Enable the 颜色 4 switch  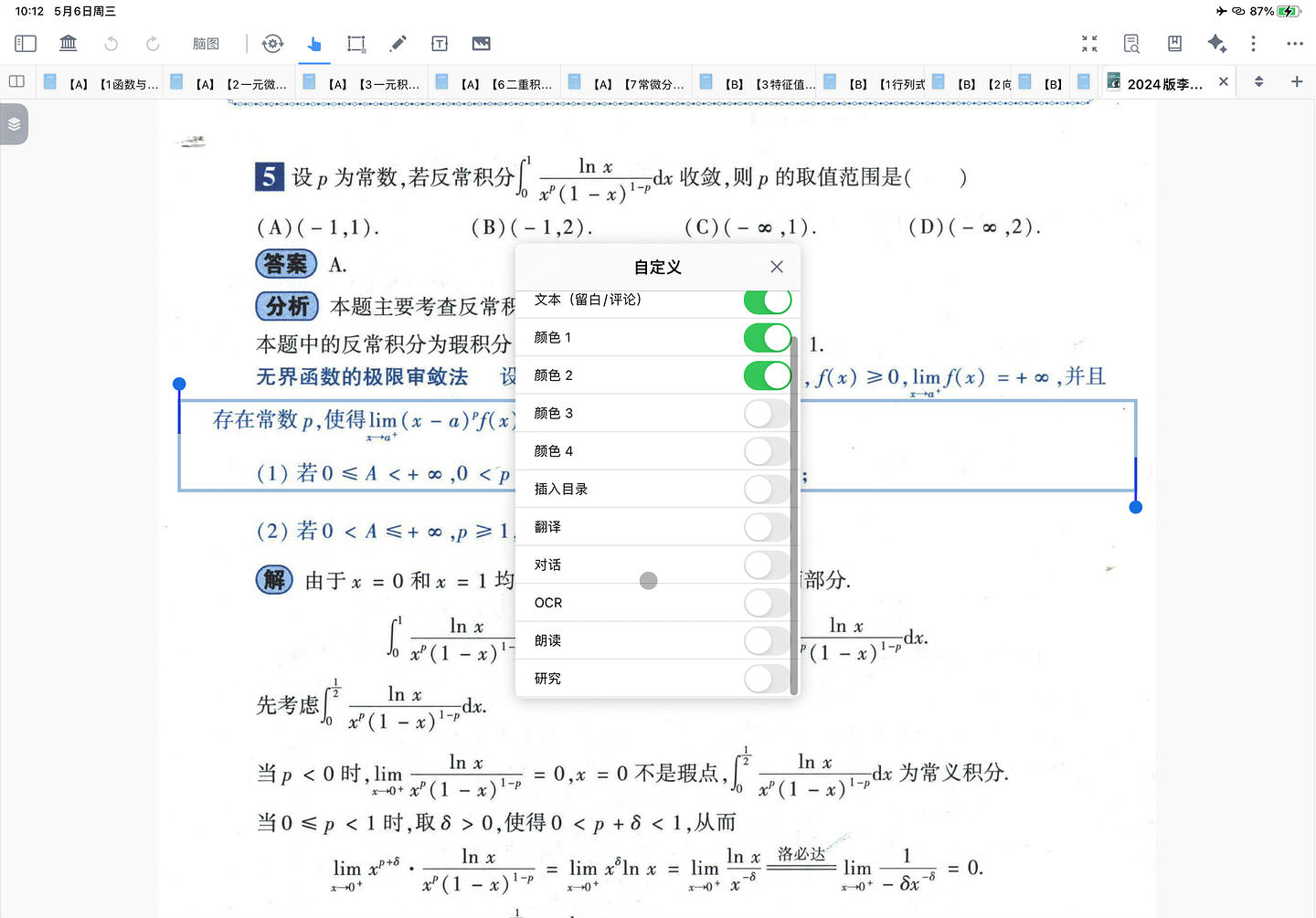768,451
